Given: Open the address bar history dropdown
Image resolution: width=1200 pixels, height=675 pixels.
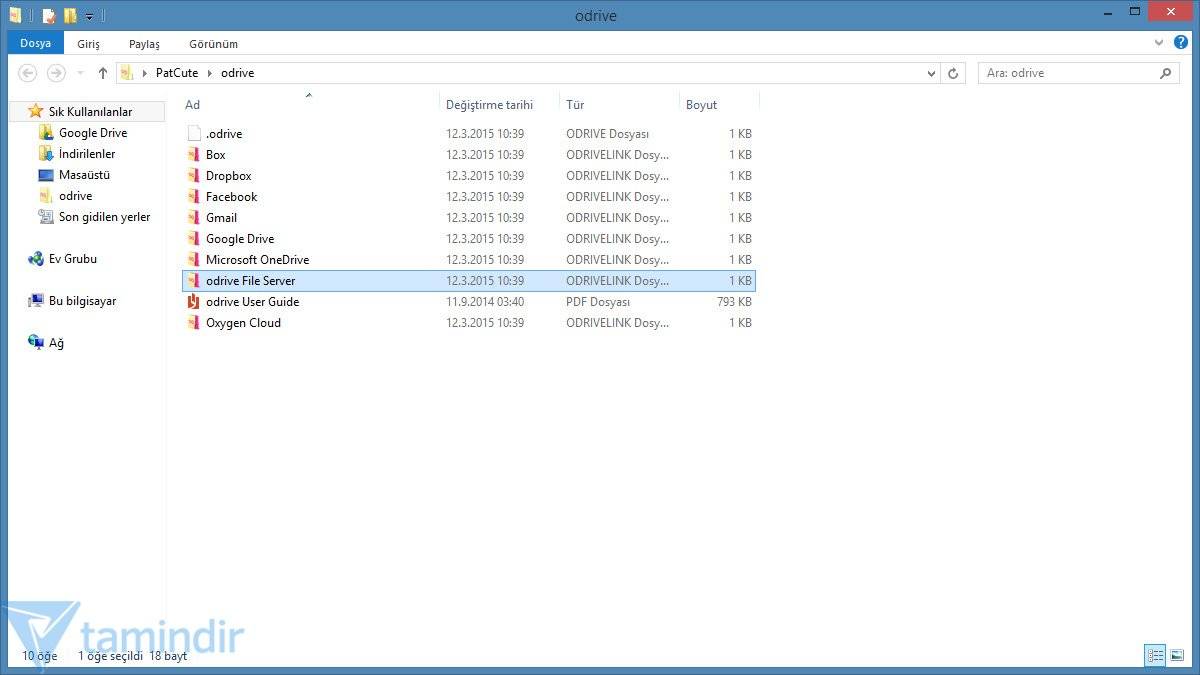Looking at the screenshot, I should pos(931,73).
